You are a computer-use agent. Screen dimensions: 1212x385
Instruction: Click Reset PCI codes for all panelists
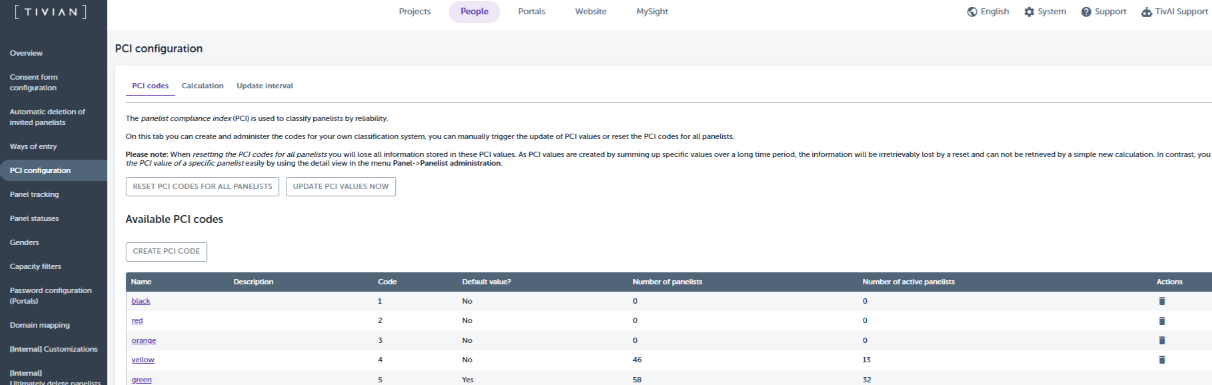tap(203, 186)
